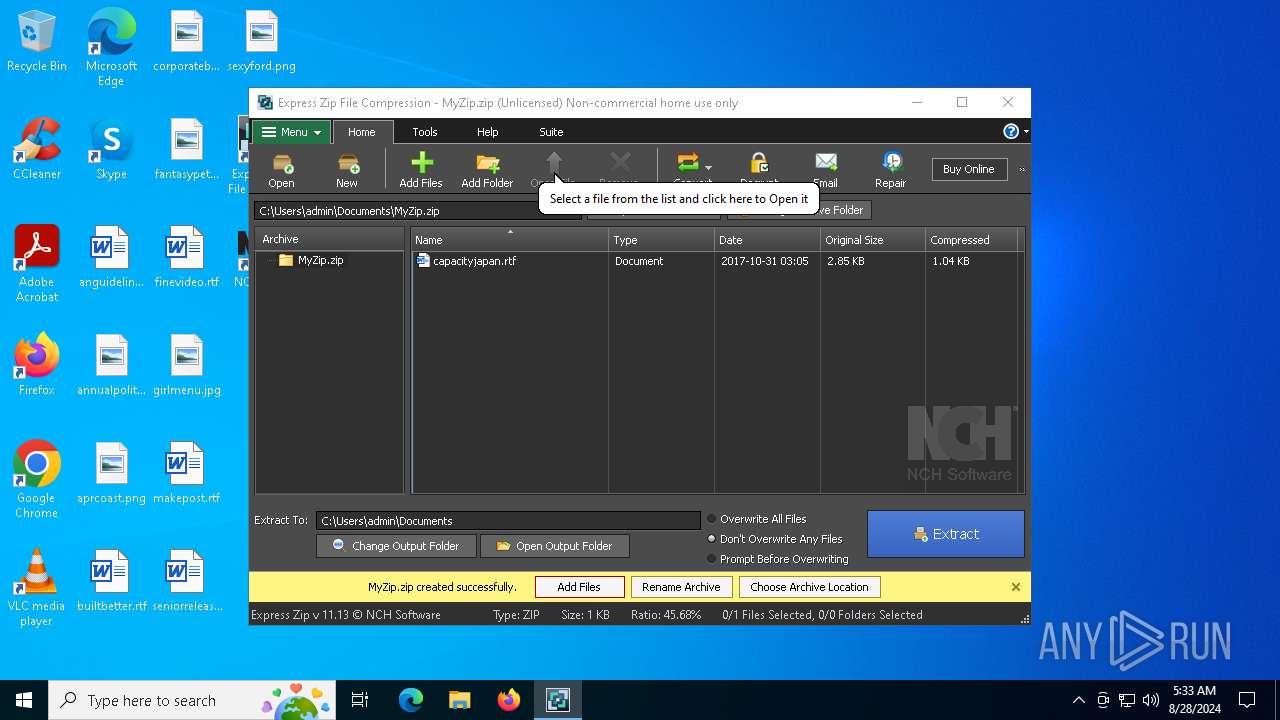Open Task View from taskbar

[x=360, y=700]
